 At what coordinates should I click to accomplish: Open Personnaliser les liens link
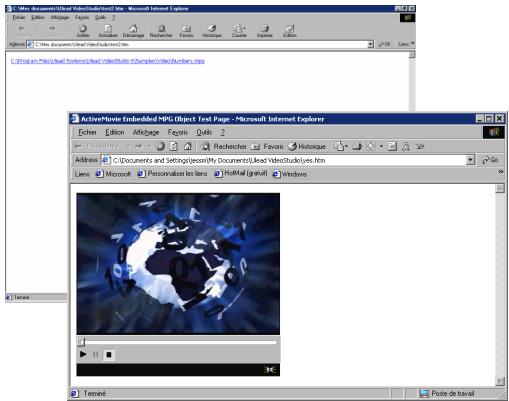pos(173,174)
